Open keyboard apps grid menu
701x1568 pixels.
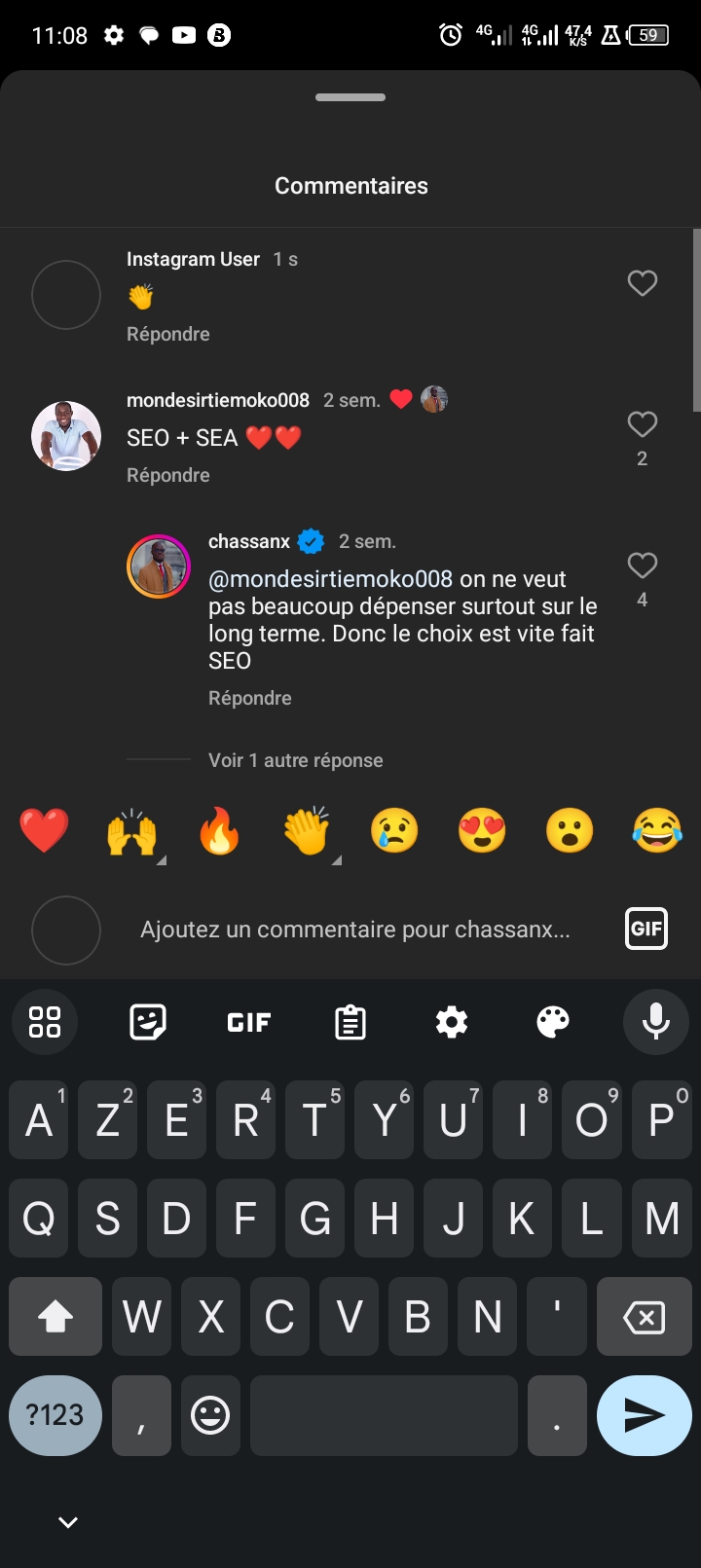(x=45, y=1022)
